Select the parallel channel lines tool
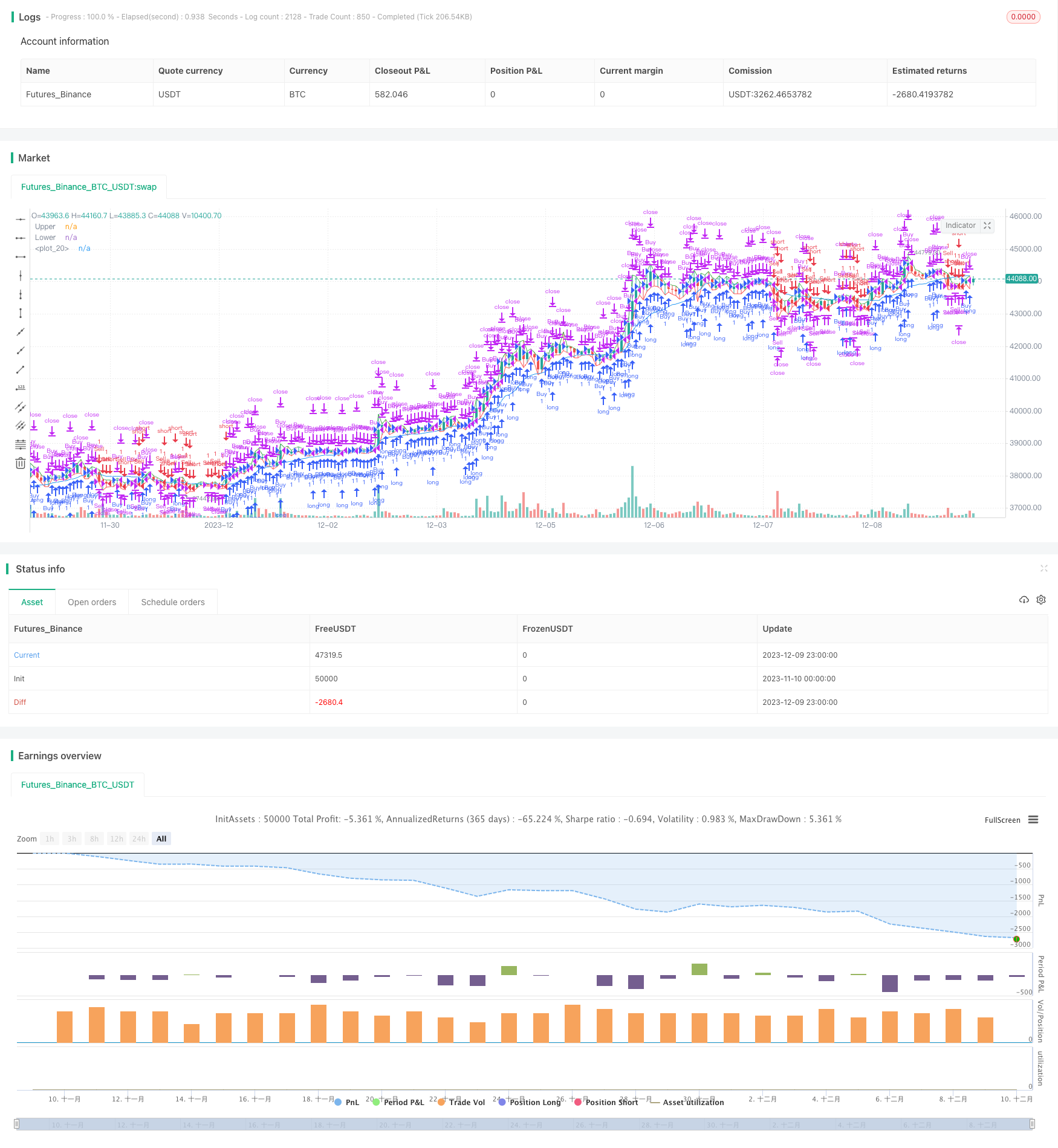 (x=21, y=407)
